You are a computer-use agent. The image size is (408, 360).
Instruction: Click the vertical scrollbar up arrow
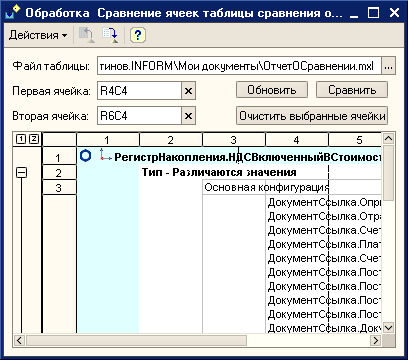388,139
